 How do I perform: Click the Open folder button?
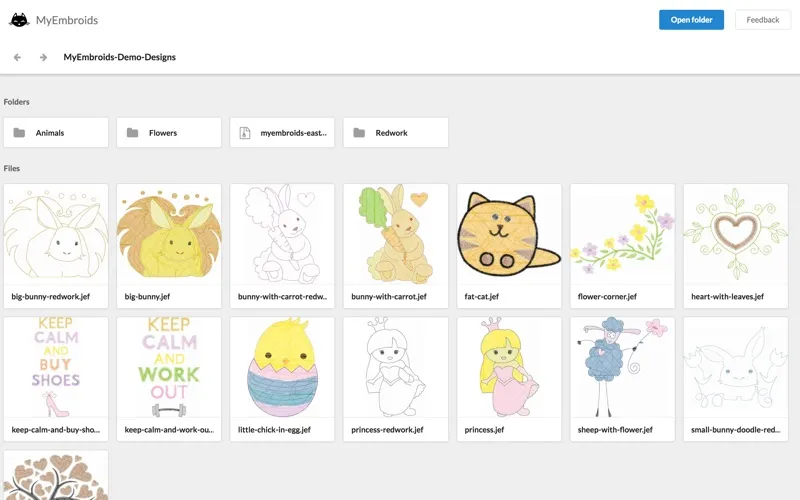click(691, 20)
